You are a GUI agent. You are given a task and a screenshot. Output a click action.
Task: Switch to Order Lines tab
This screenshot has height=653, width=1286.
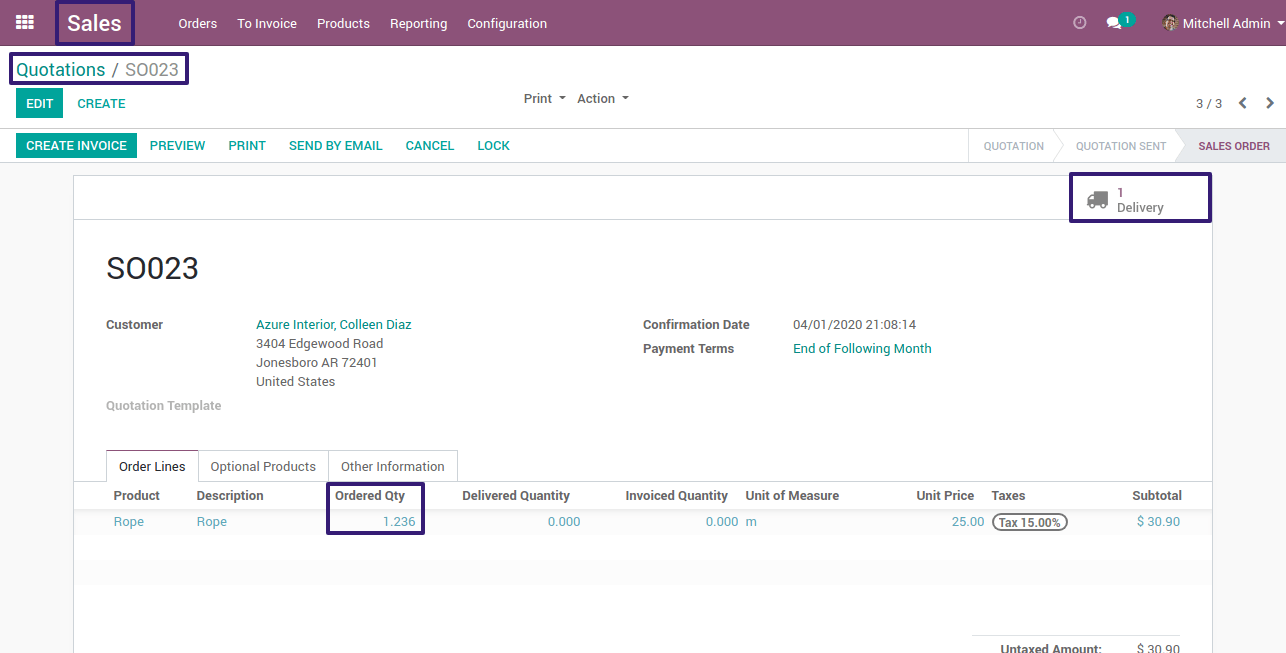click(x=152, y=467)
